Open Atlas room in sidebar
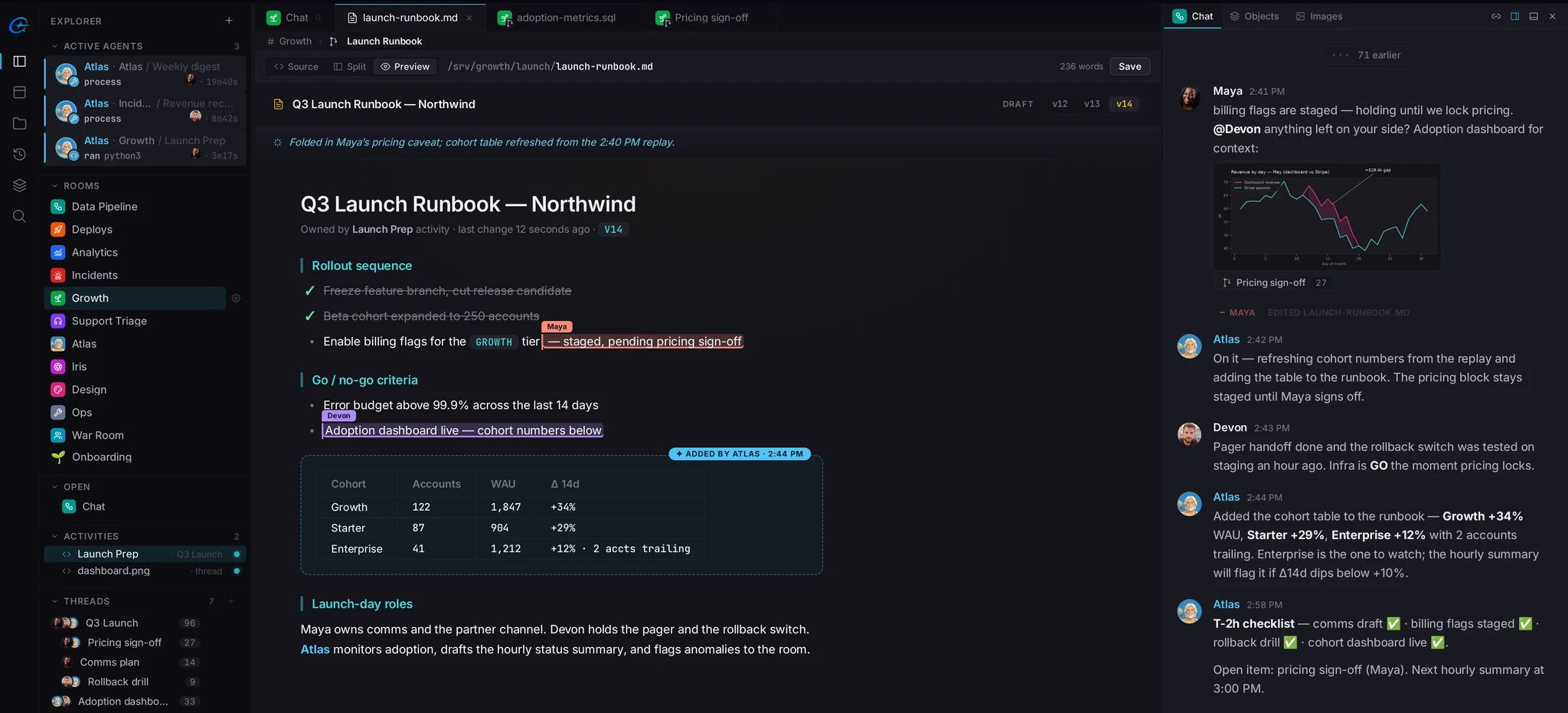This screenshot has height=713, width=1568. pyautogui.click(x=135, y=344)
